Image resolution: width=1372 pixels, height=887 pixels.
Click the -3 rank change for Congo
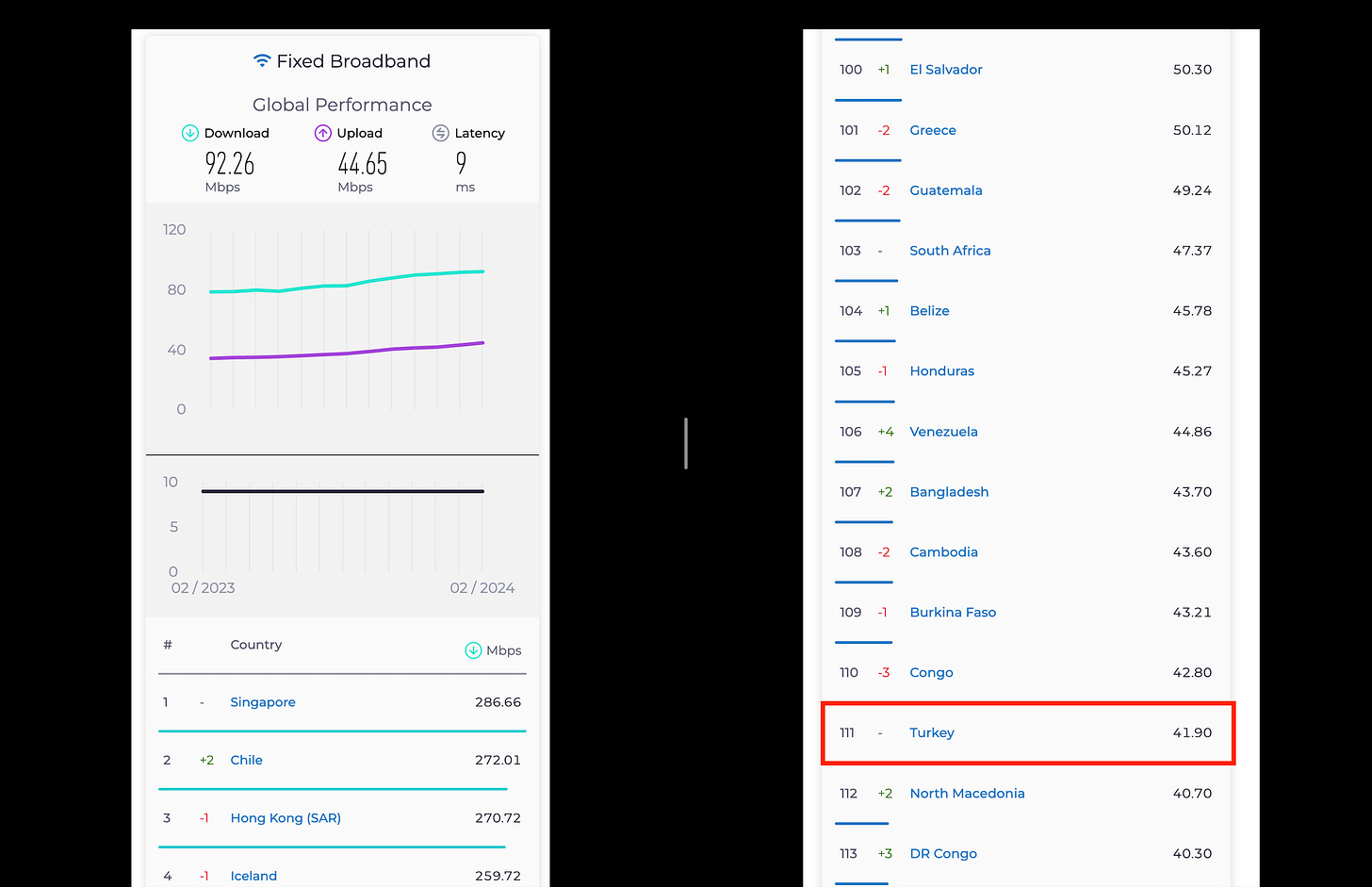(883, 673)
